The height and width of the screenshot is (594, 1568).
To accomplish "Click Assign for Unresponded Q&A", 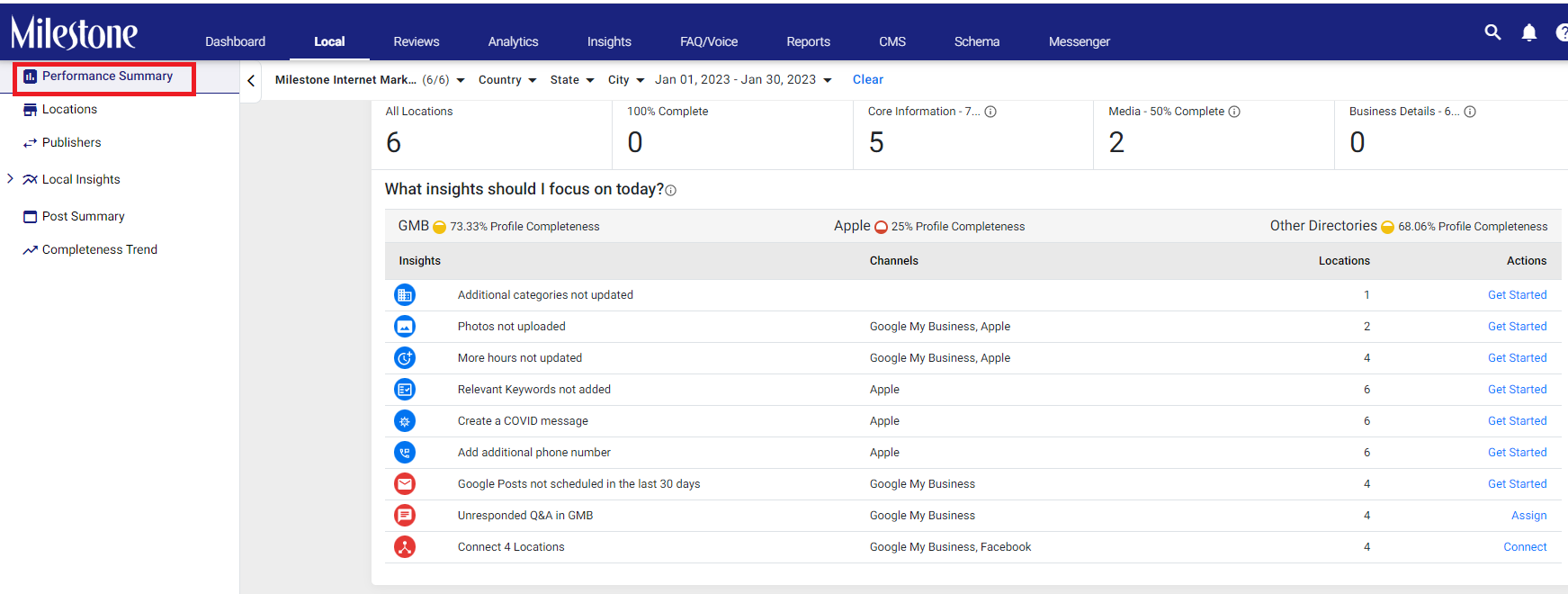I will click(x=1528, y=516).
